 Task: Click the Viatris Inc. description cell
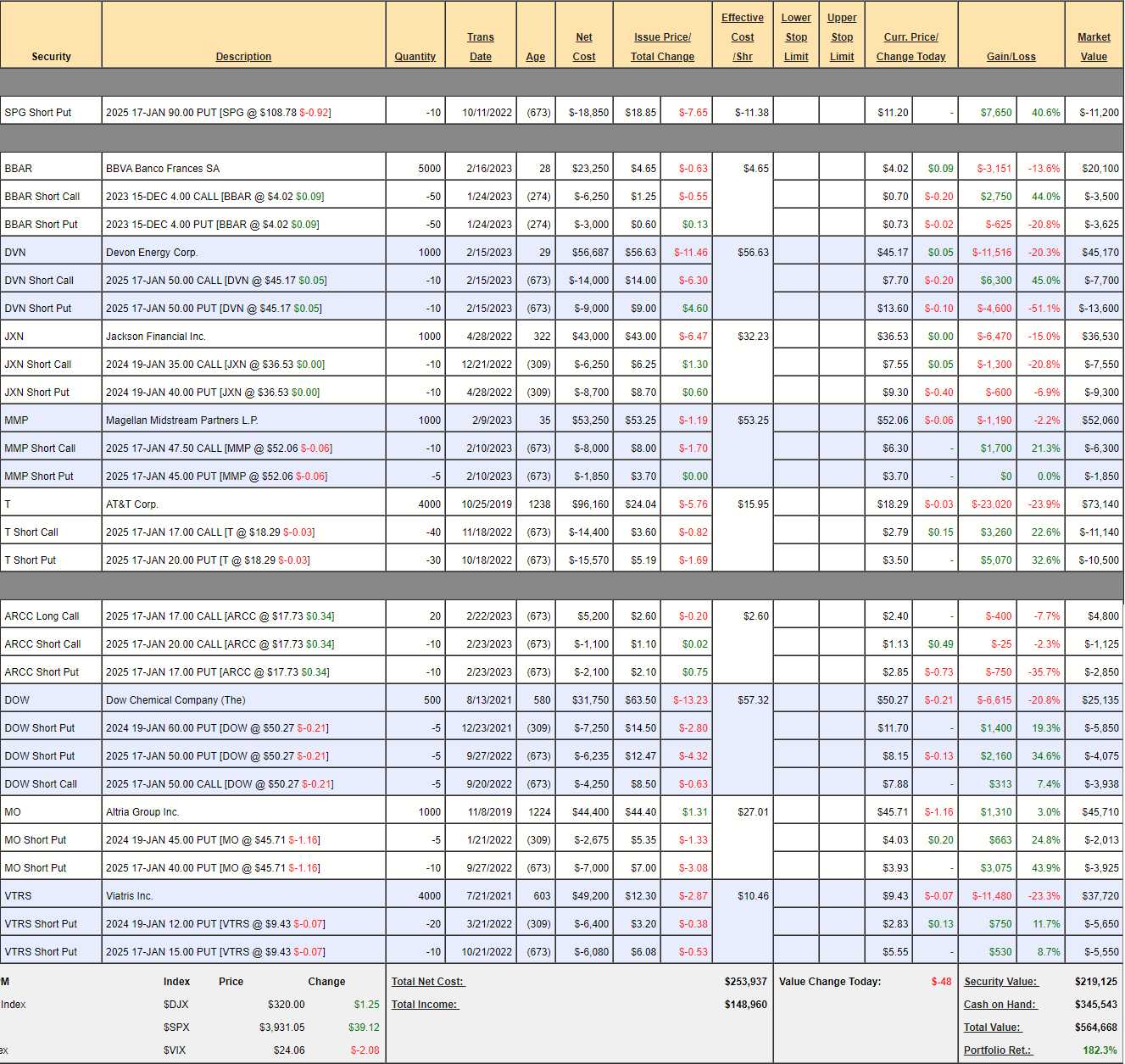tap(130, 896)
